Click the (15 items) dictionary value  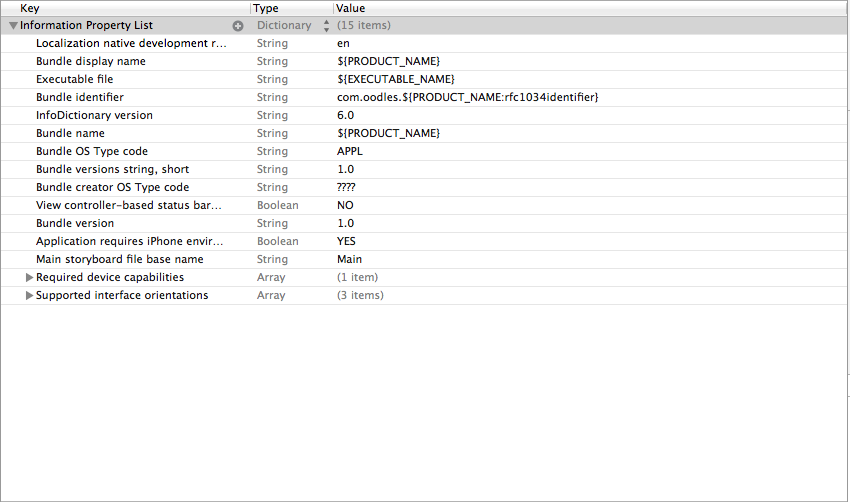point(364,25)
